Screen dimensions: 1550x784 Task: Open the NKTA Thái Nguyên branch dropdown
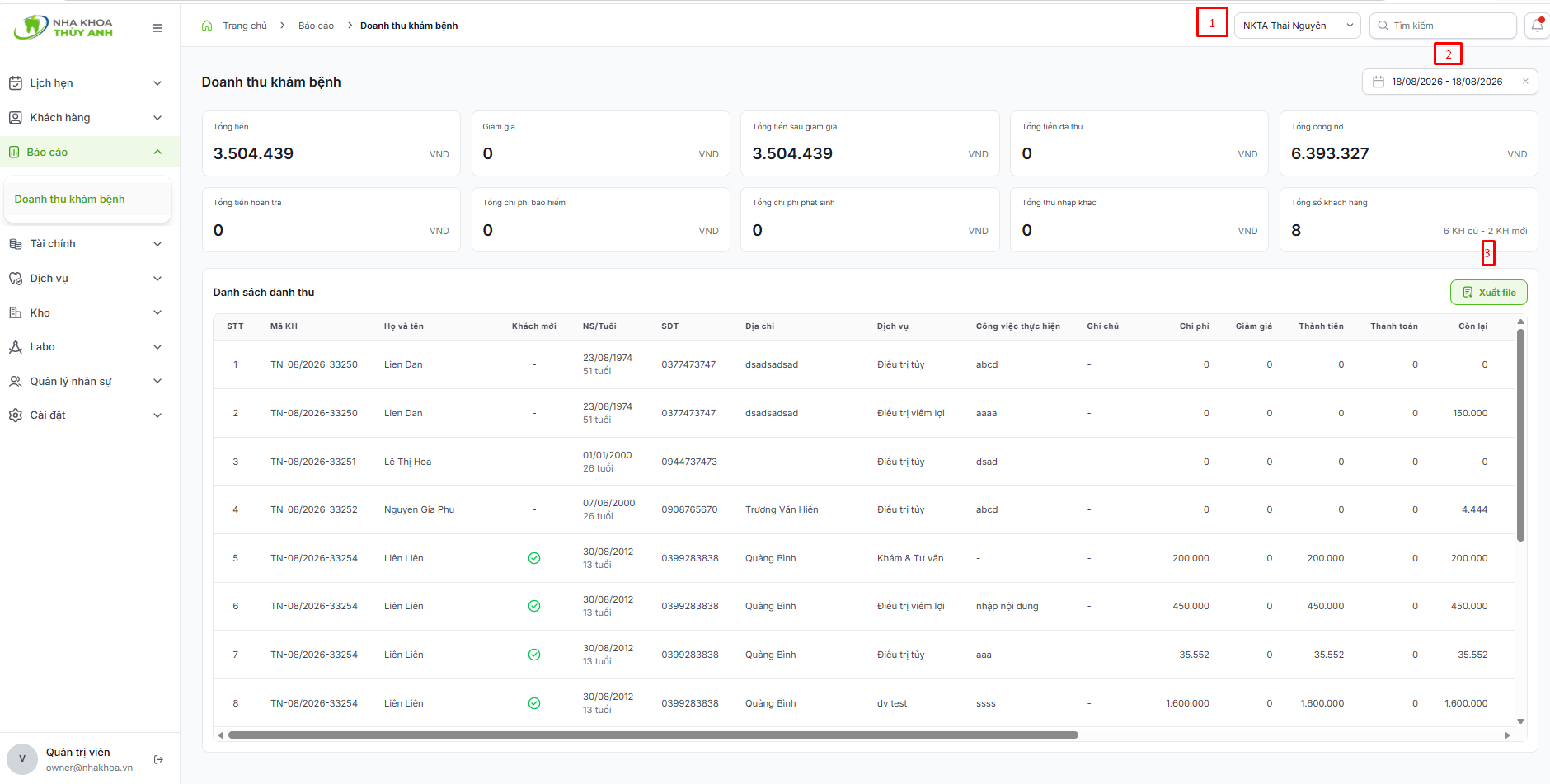point(1297,26)
